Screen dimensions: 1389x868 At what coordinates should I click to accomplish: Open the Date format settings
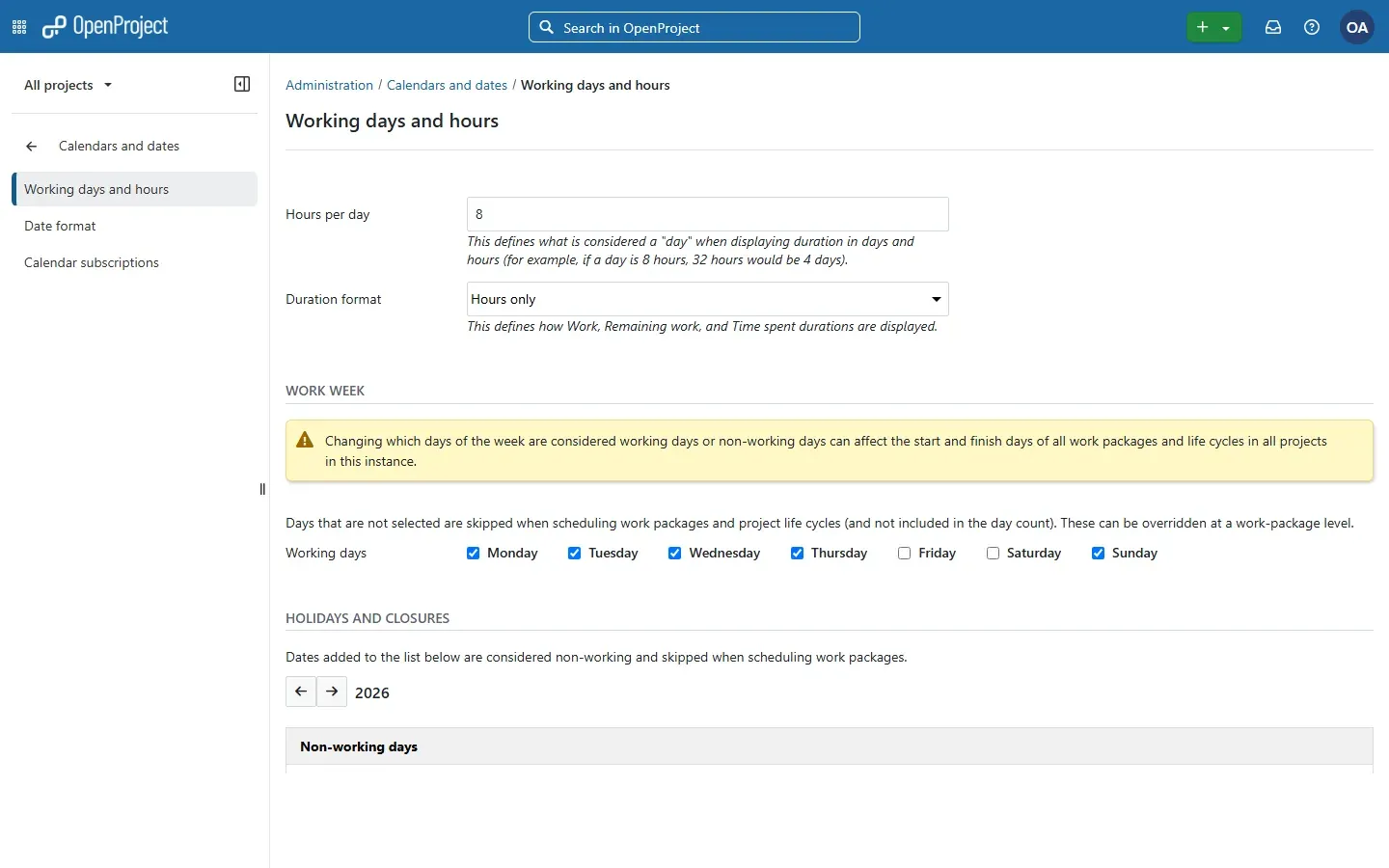[60, 226]
